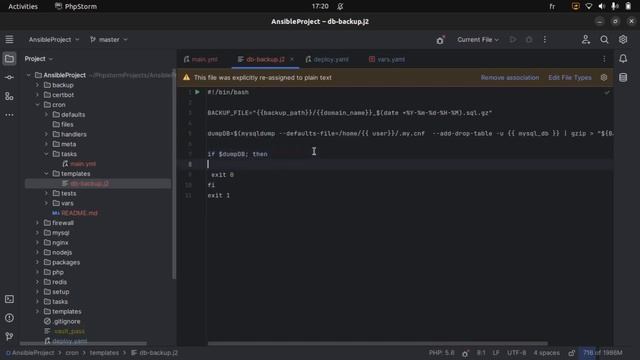
Task: Click status bar debug listener icon next to PHP
Action: click(x=465, y=353)
